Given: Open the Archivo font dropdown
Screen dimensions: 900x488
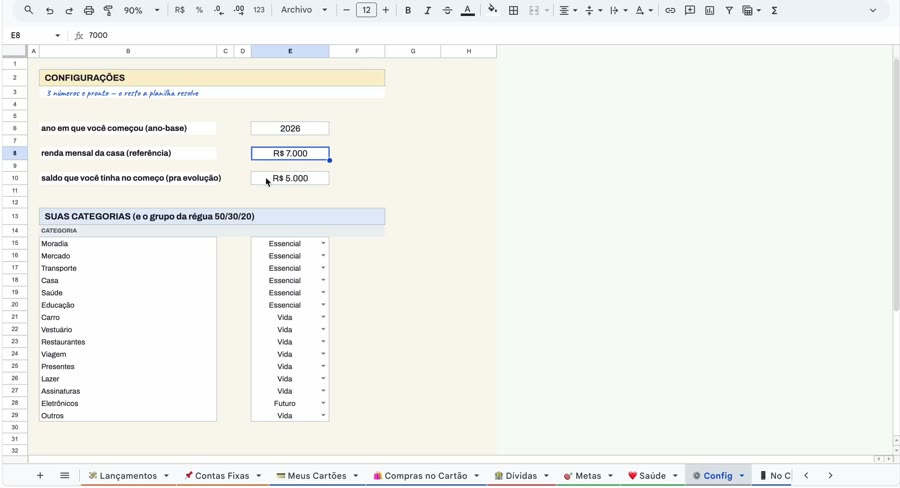Looking at the screenshot, I should tap(304, 10).
